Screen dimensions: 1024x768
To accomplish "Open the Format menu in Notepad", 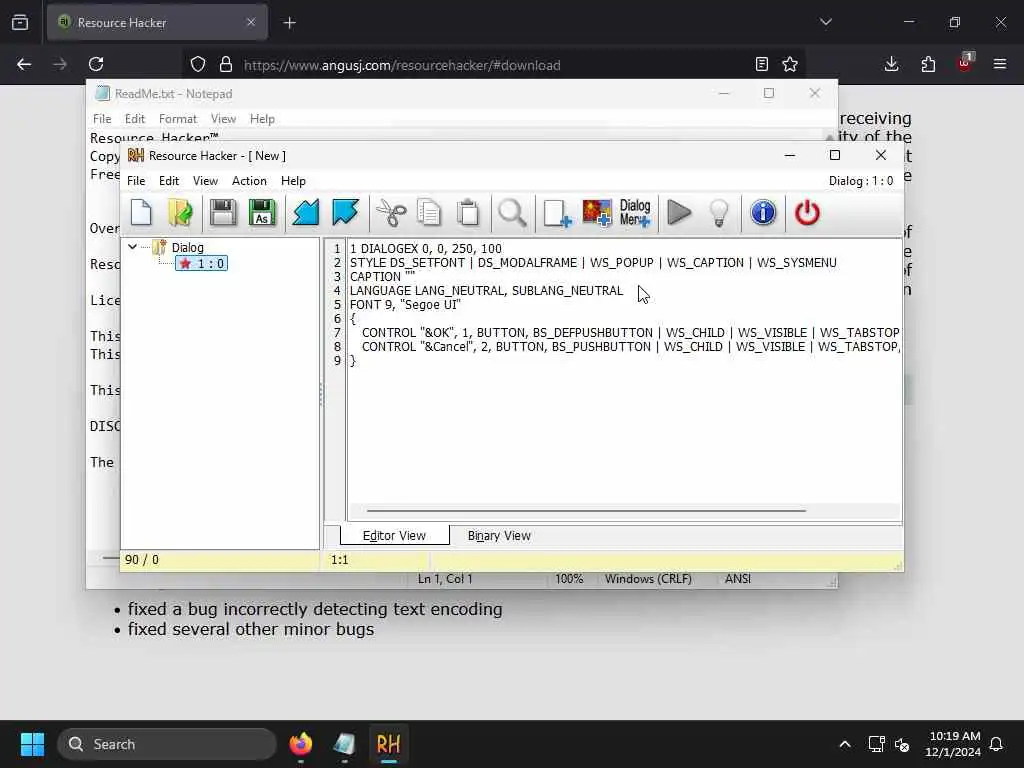I will [x=178, y=119].
